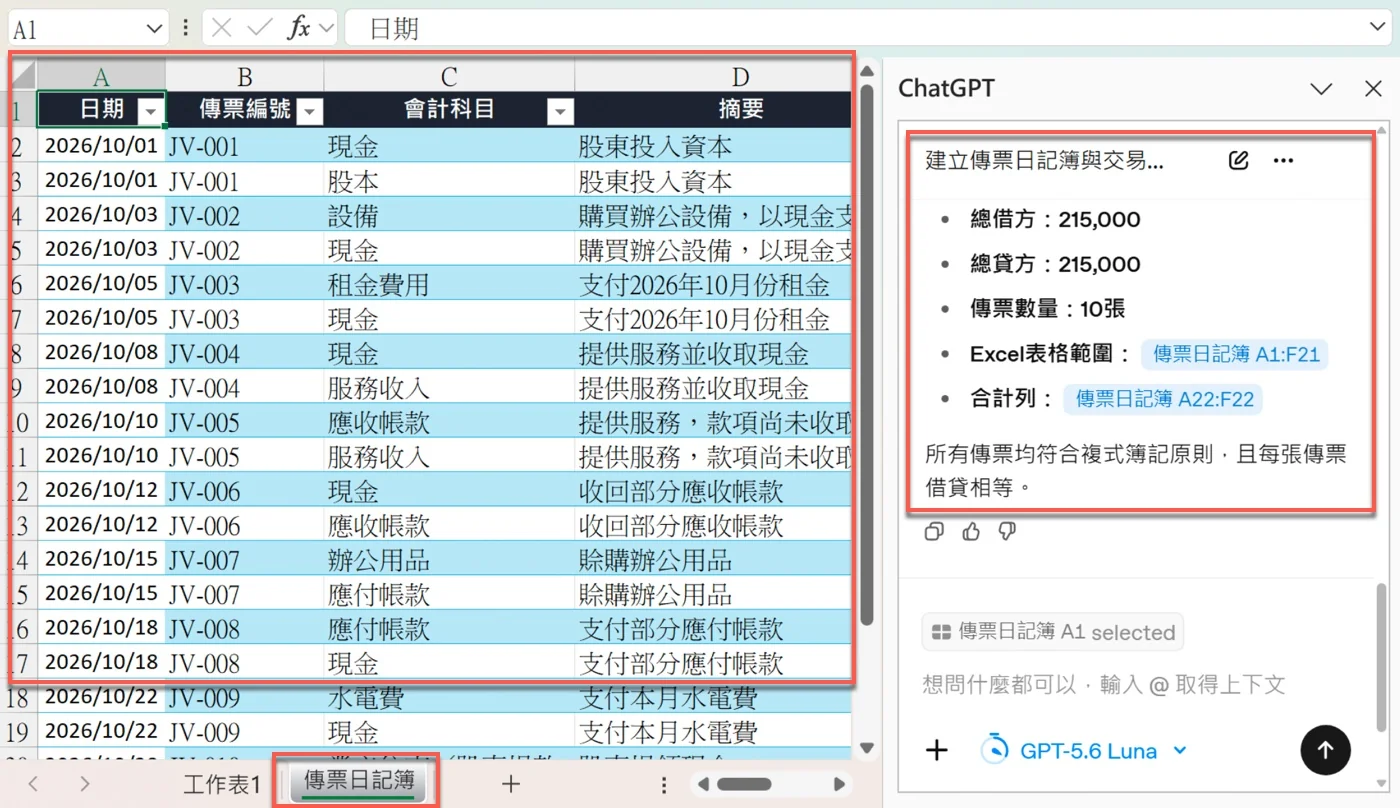This screenshot has width=1400, height=808.
Task: Select the row 19 header
Action: click(21, 731)
